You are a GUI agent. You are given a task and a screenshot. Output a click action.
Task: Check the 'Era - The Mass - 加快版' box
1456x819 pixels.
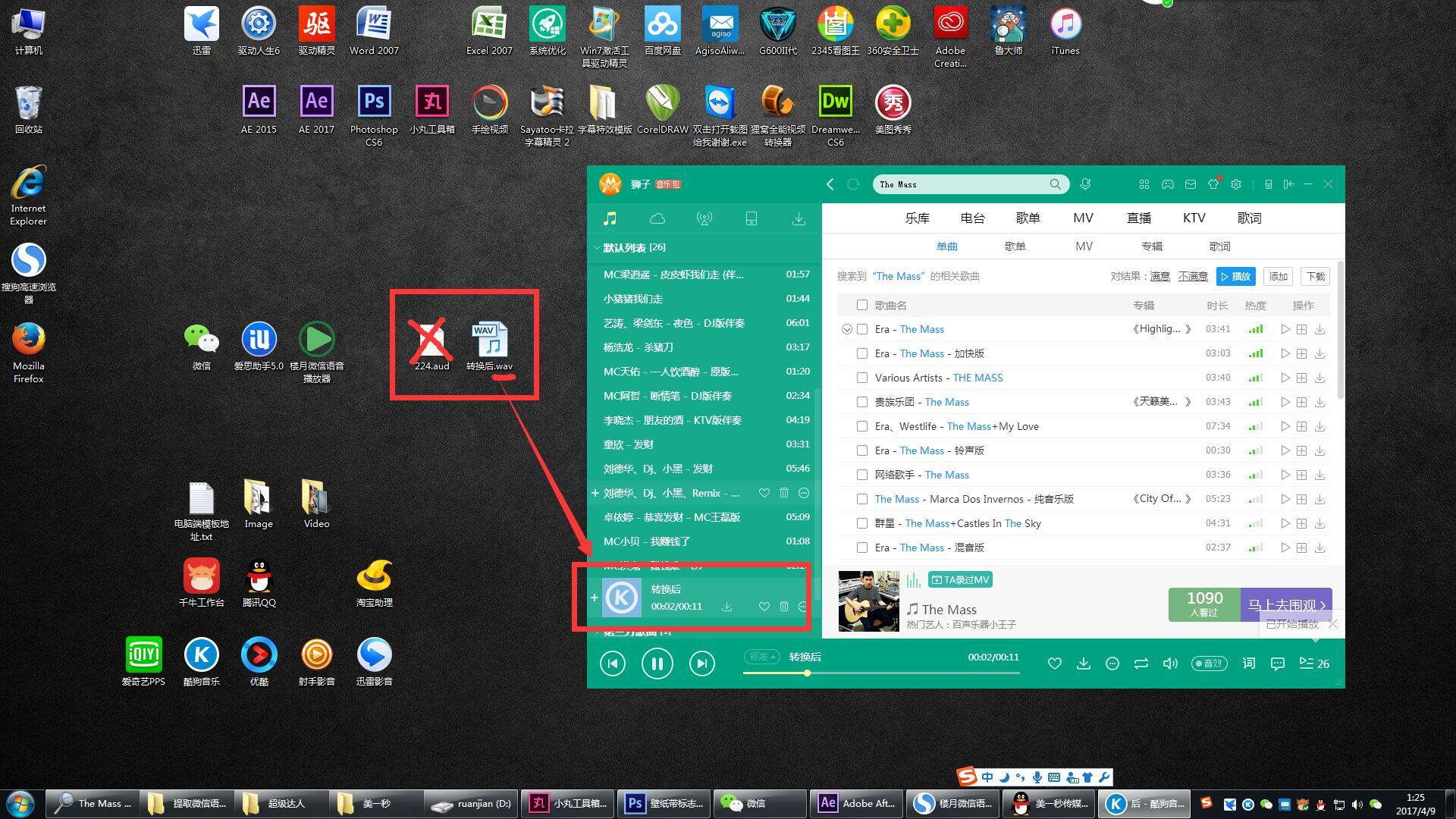[x=862, y=353]
